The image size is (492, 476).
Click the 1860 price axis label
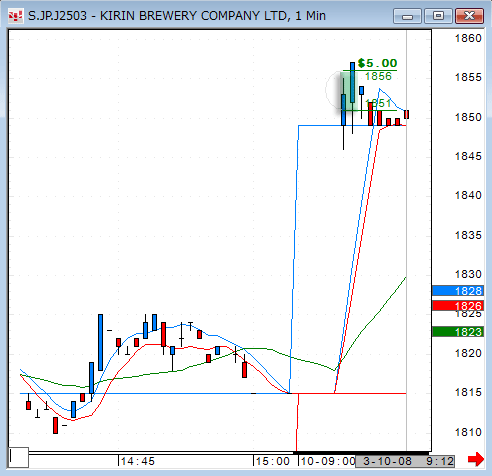(468, 38)
